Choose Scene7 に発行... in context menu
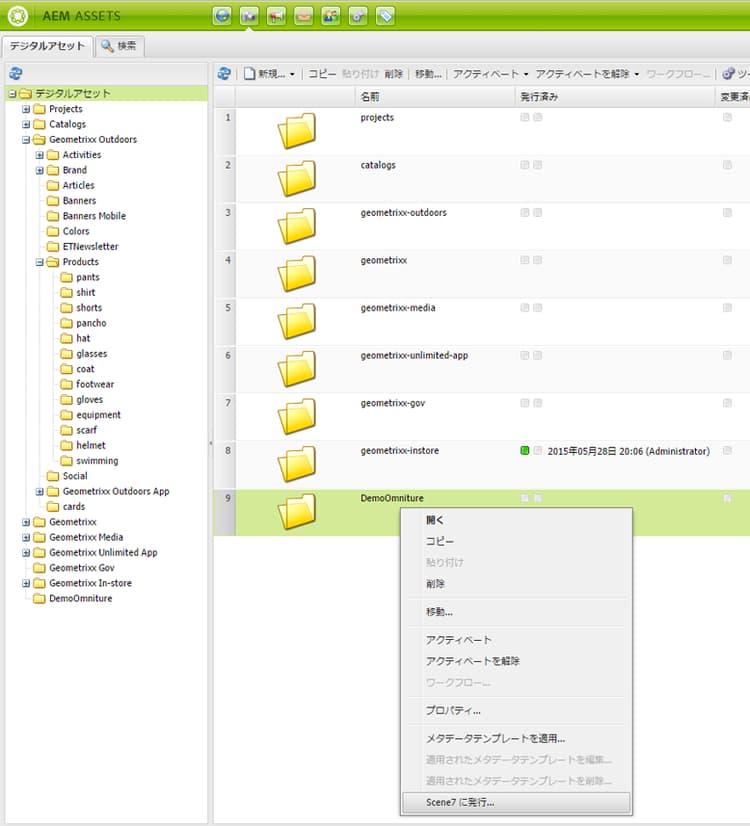The height and width of the screenshot is (826, 750). (x=517, y=802)
